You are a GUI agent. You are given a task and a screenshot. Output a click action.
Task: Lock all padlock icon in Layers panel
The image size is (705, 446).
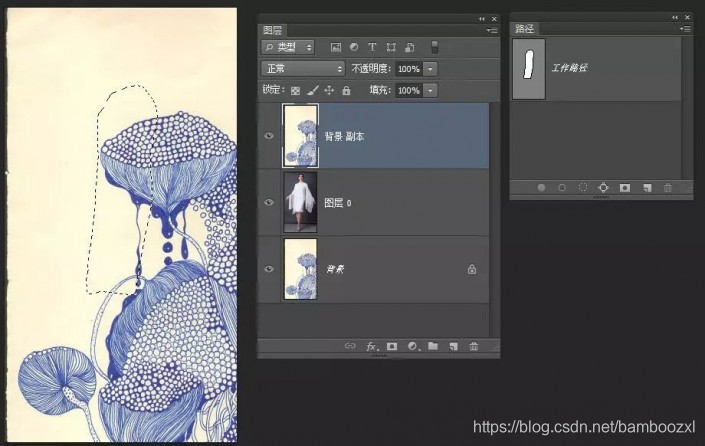click(x=346, y=90)
